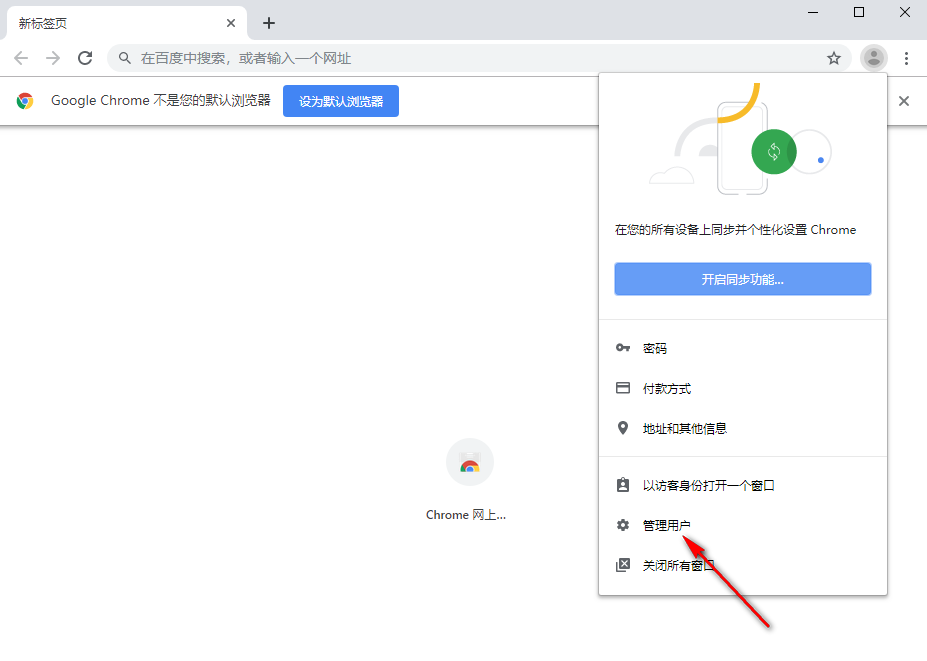Click the gear icon beside 管理用户

pyautogui.click(x=623, y=525)
